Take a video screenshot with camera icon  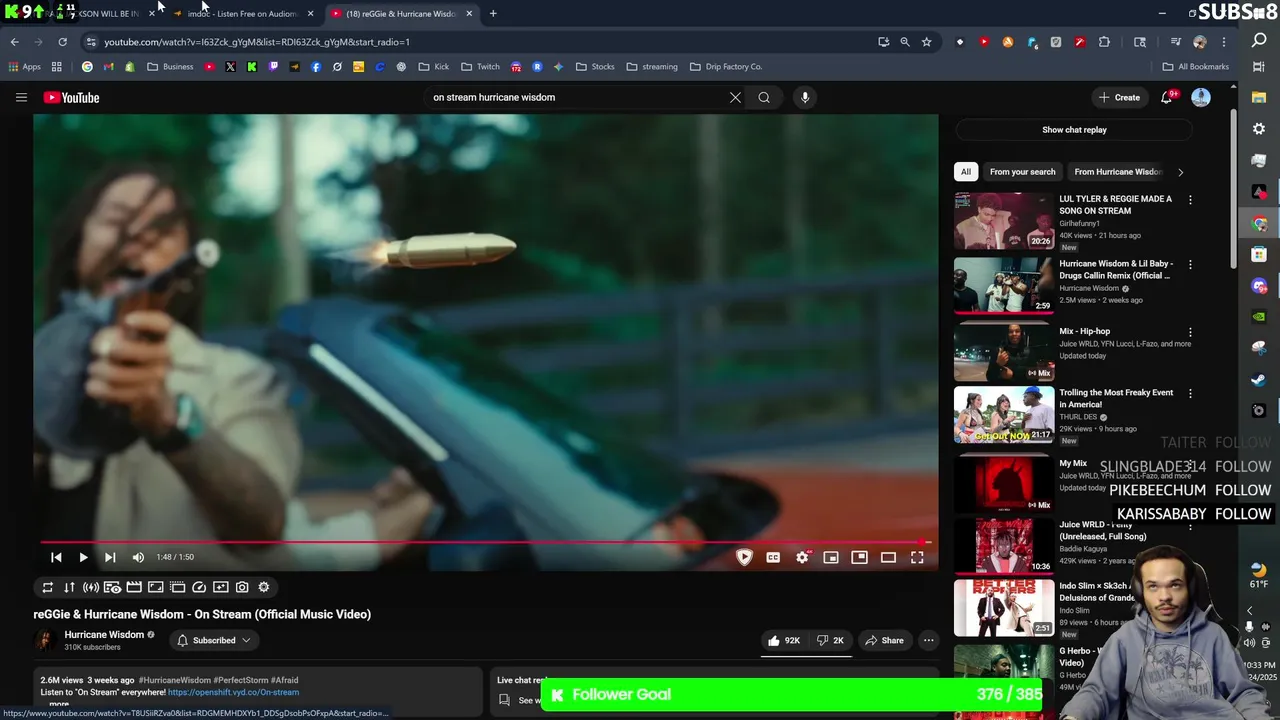click(242, 587)
